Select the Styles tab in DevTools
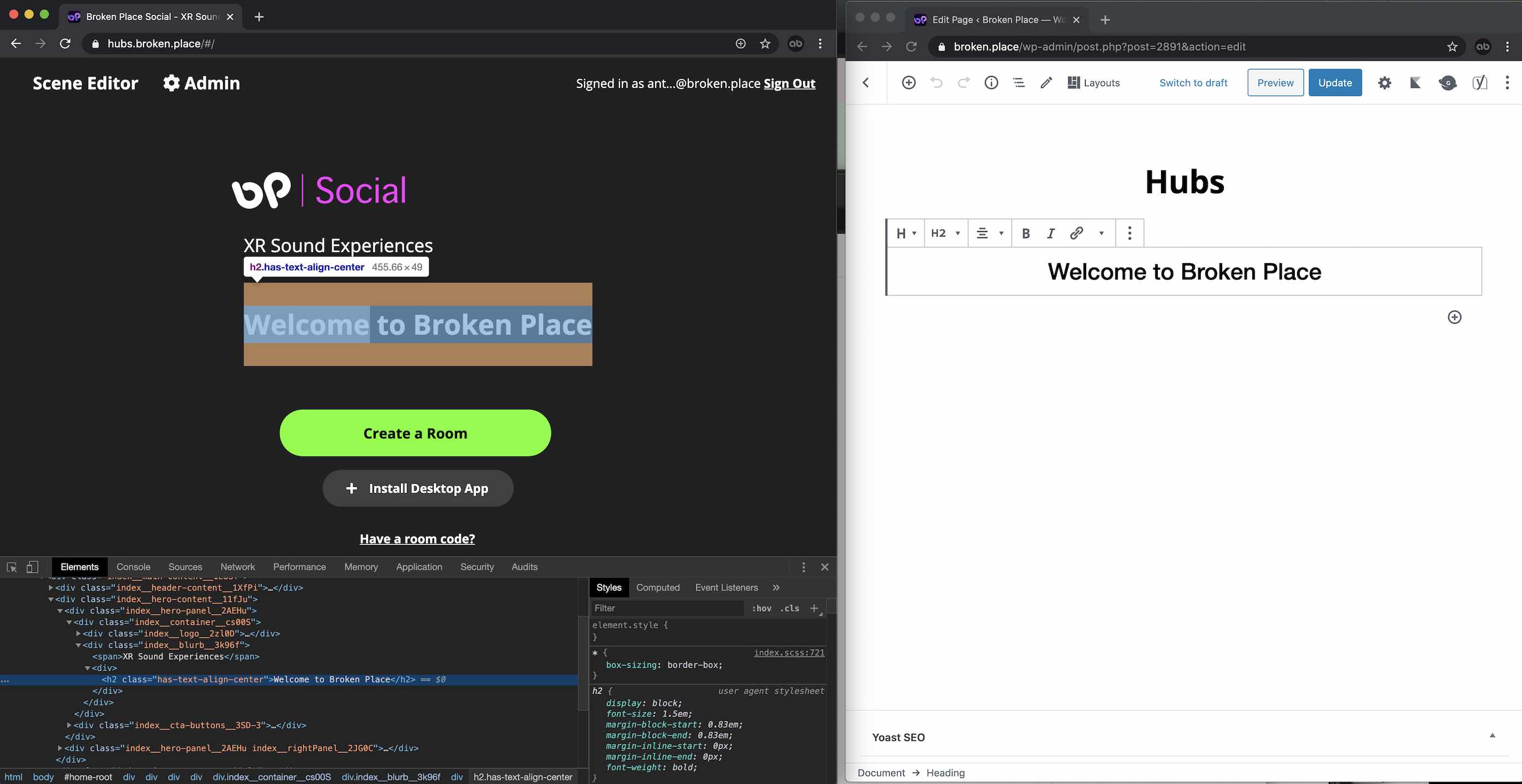 (608, 587)
